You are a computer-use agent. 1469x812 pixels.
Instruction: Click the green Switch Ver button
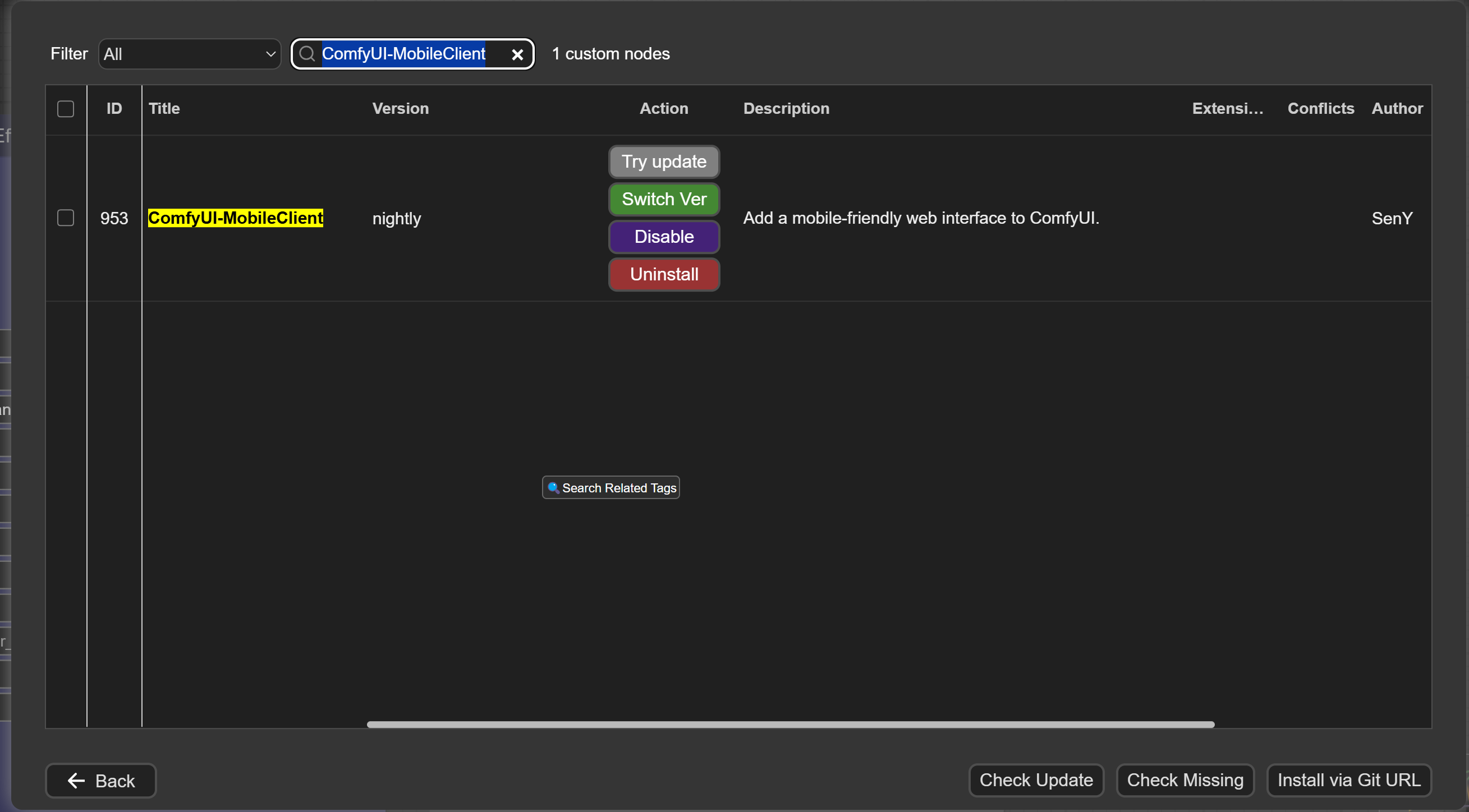[x=664, y=199]
